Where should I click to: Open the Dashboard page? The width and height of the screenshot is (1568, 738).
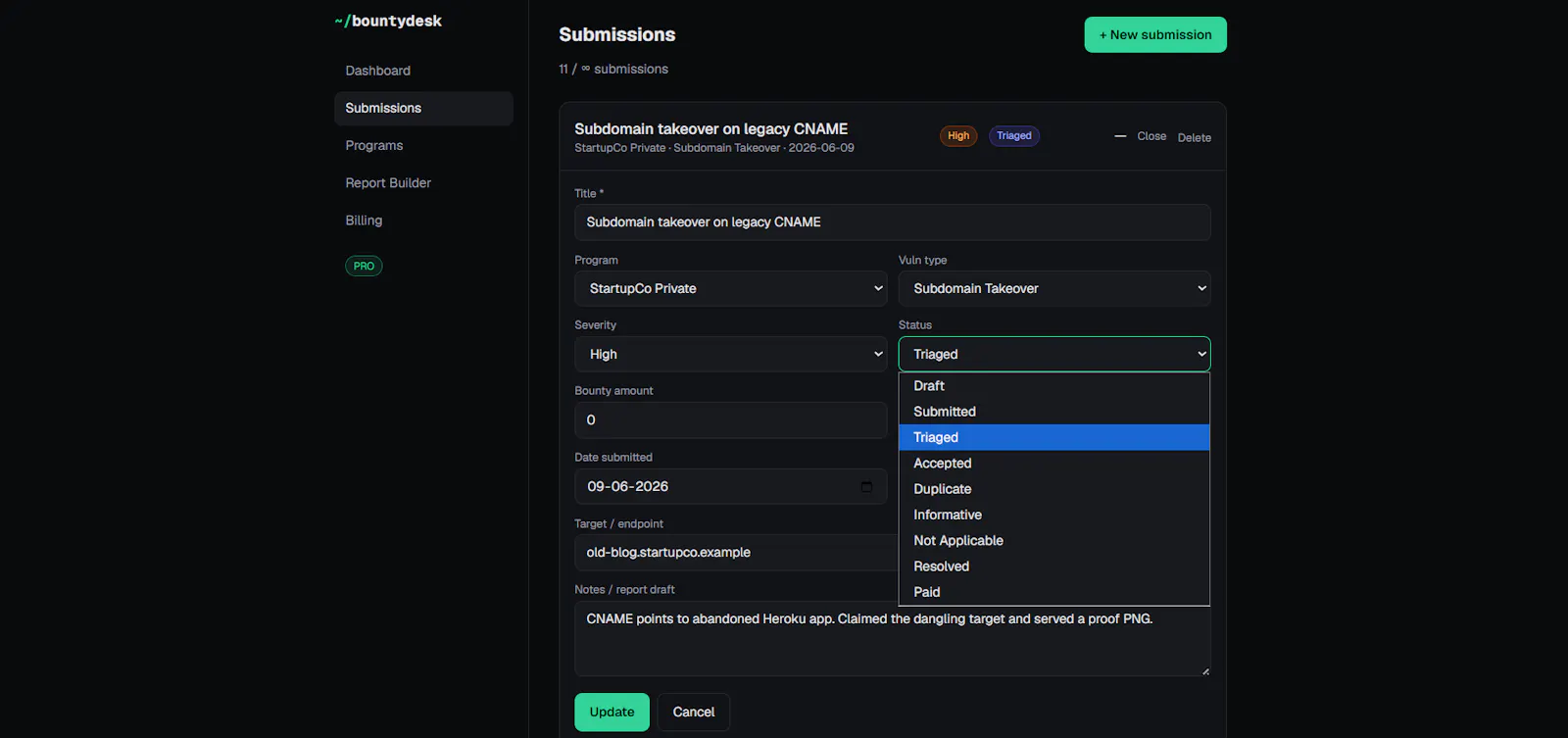tap(423, 71)
